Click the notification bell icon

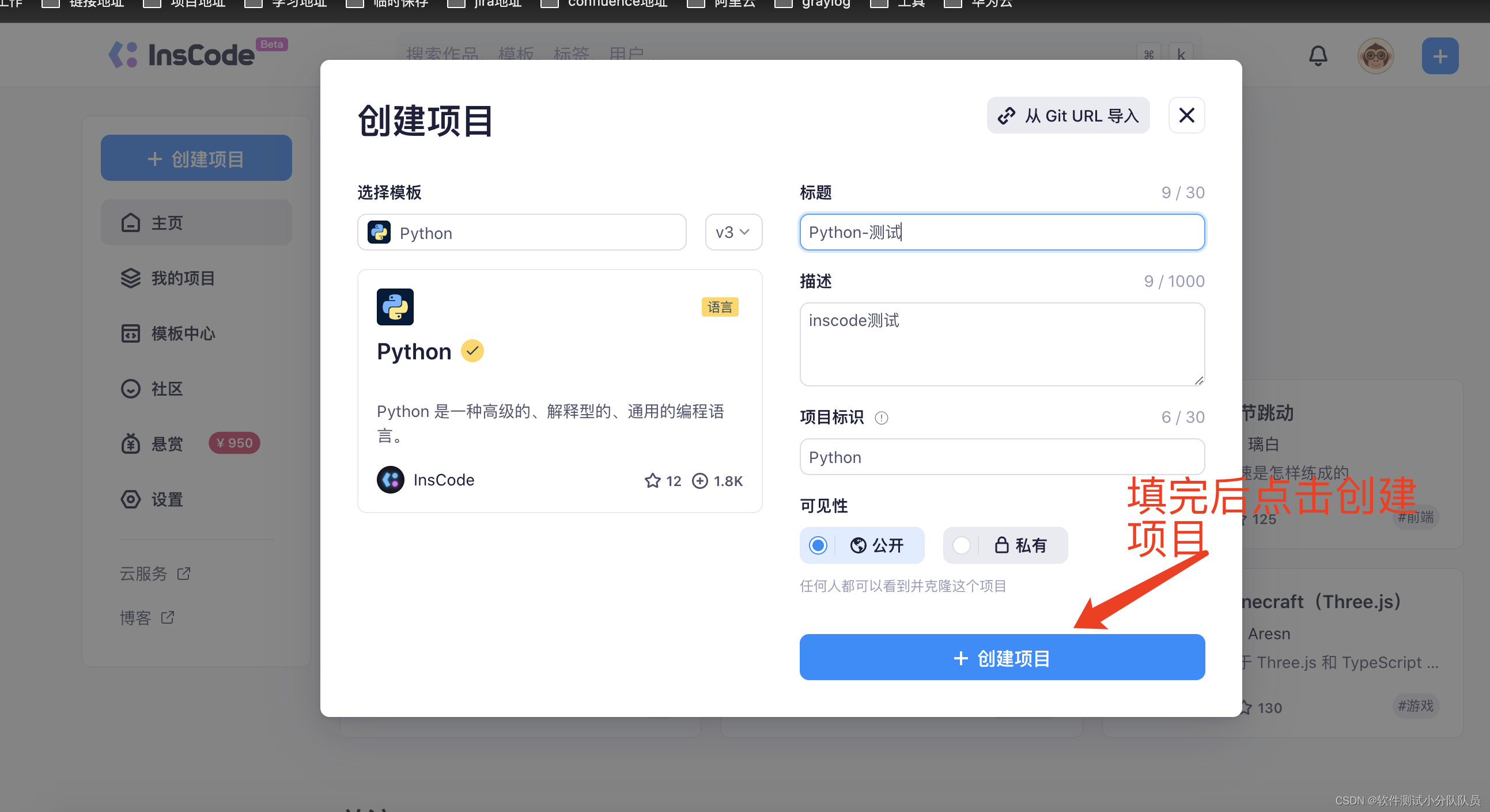(1318, 56)
